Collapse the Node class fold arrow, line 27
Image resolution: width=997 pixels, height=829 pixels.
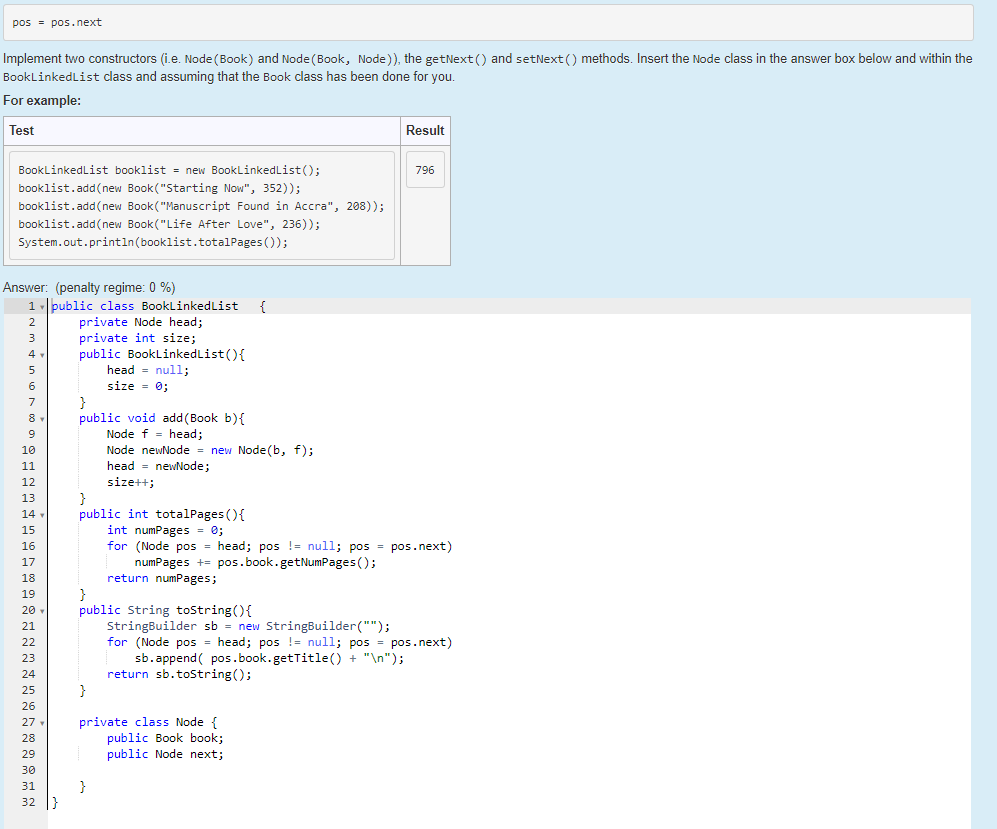tap(43, 723)
